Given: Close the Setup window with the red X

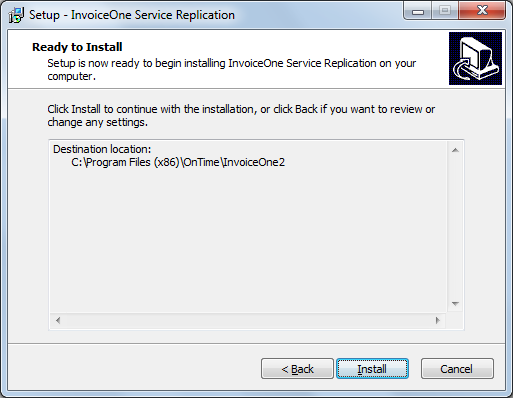Looking at the screenshot, I should (x=482, y=11).
